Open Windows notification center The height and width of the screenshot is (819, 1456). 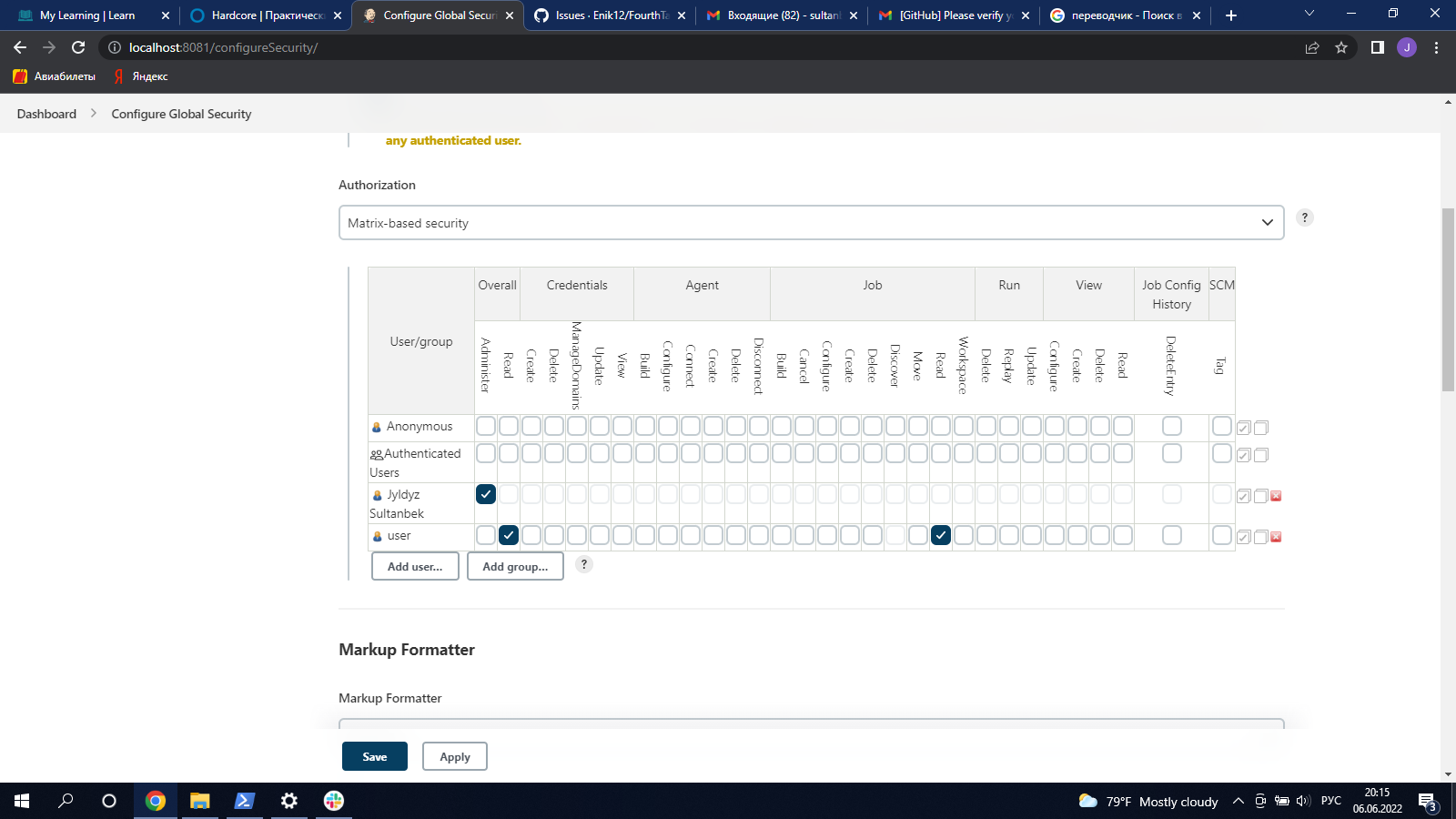pyautogui.click(x=1428, y=802)
